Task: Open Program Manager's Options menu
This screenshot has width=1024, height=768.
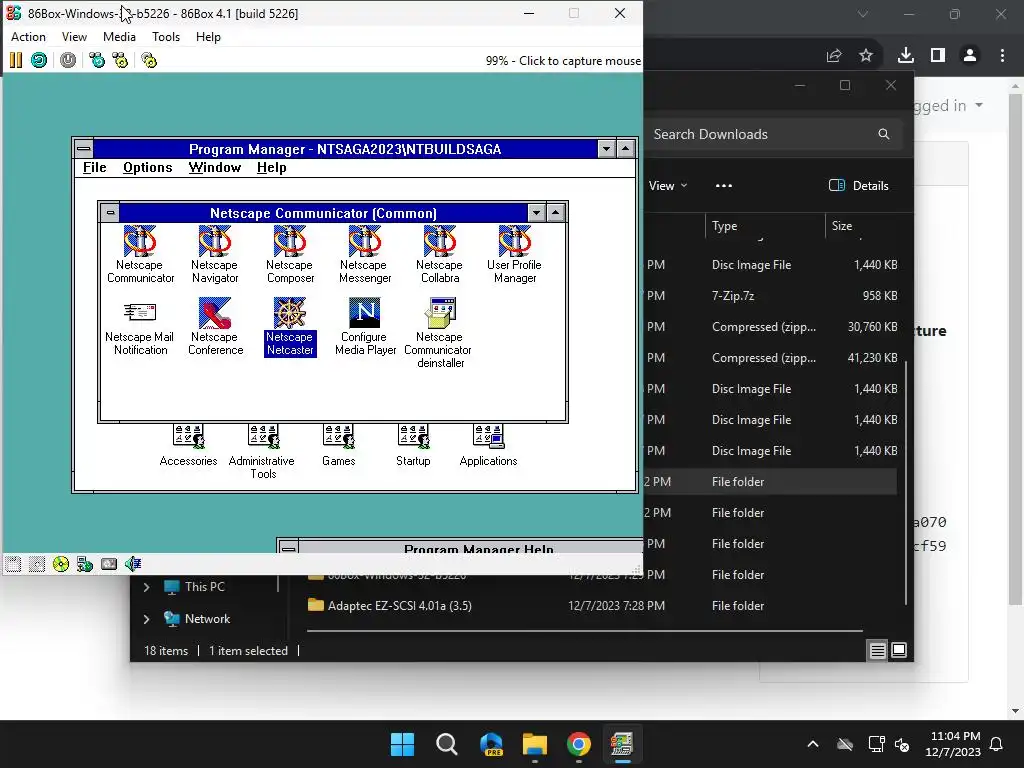Action: (x=148, y=168)
